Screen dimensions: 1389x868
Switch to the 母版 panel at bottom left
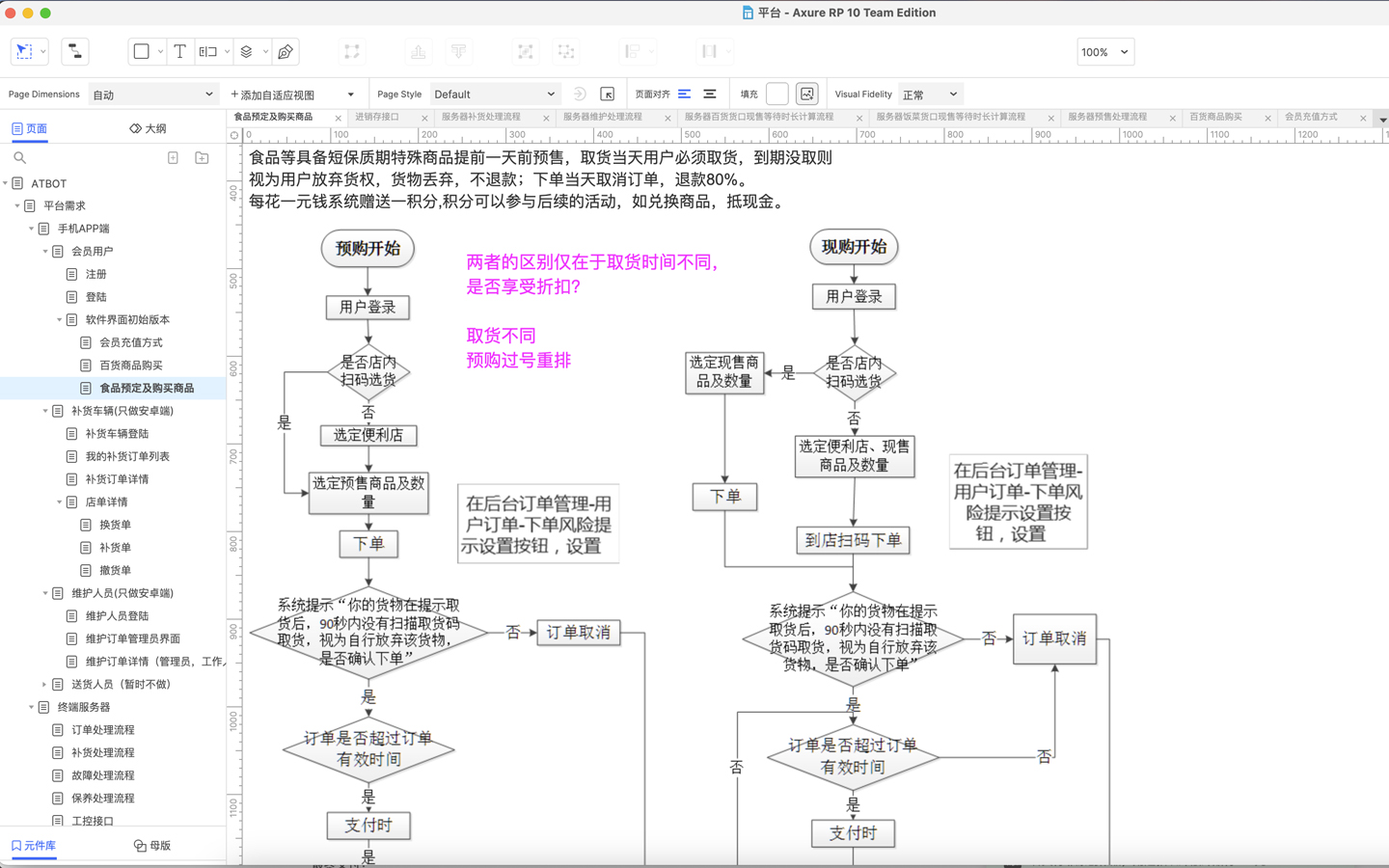[152, 846]
